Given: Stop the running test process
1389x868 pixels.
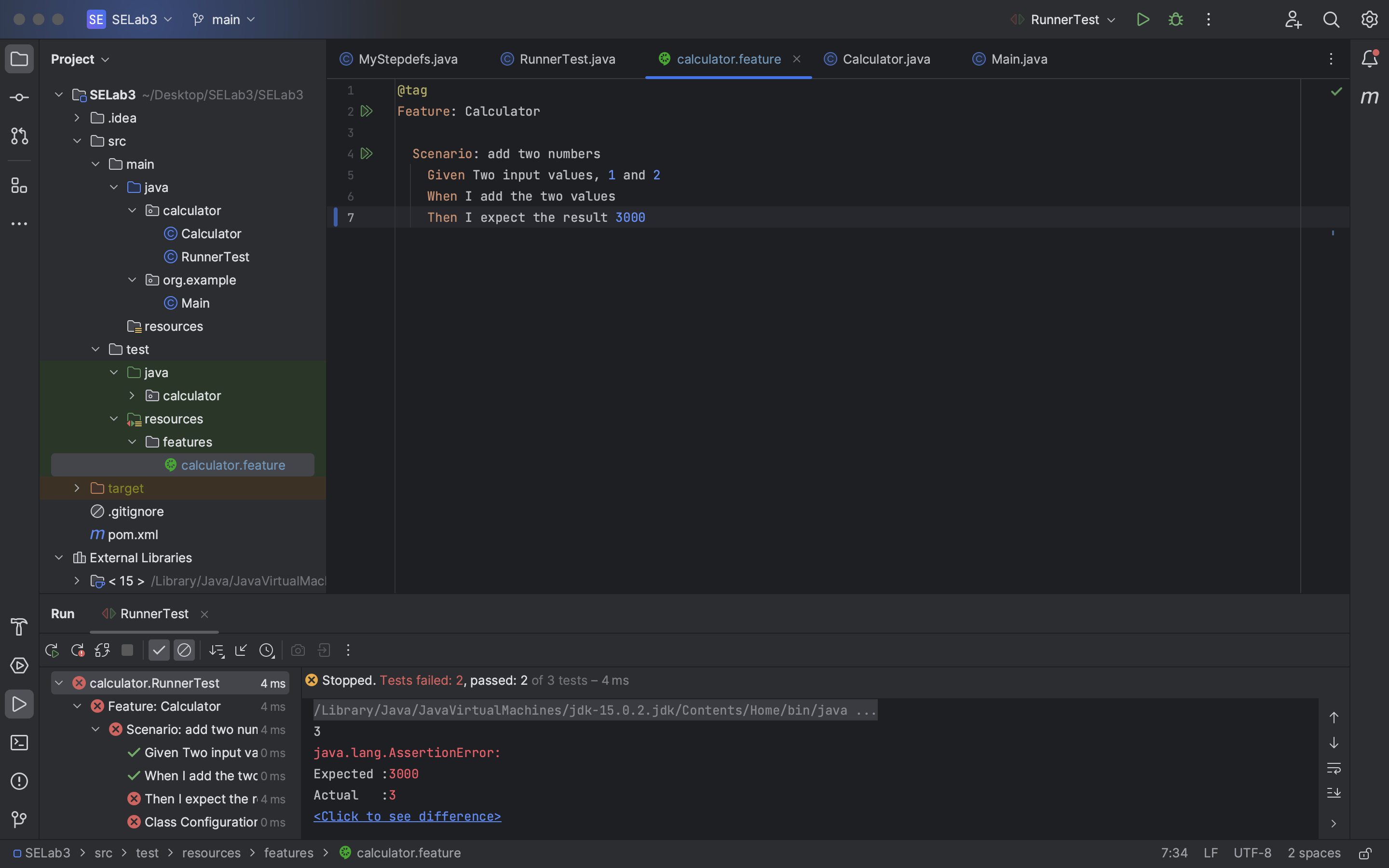Looking at the screenshot, I should 127,650.
